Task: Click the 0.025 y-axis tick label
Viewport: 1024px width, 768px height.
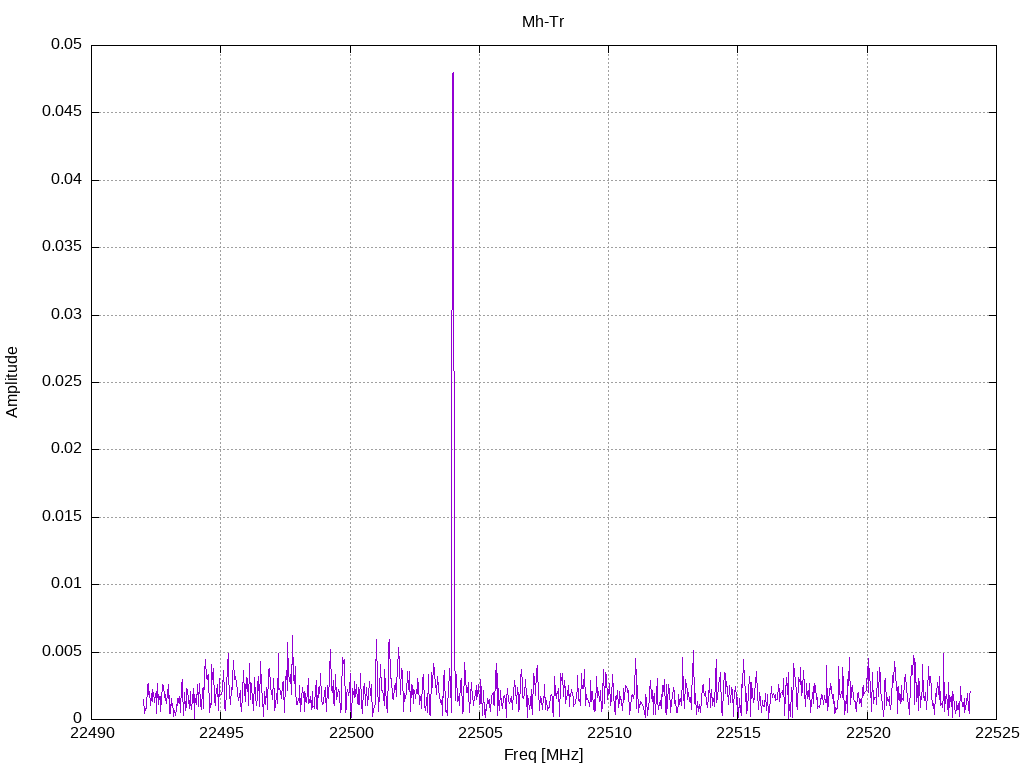Action: click(x=62, y=382)
